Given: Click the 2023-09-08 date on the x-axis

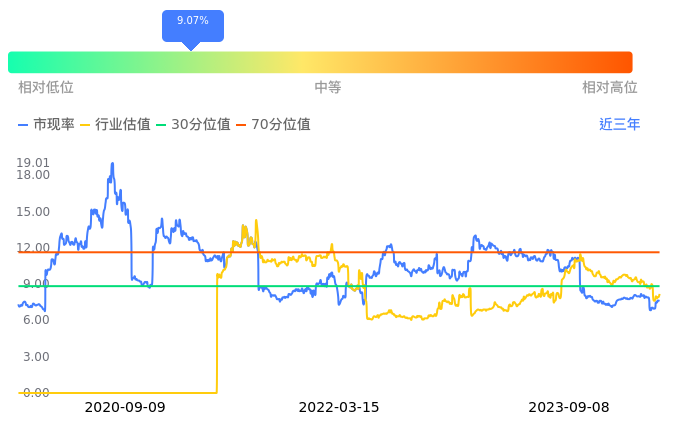Looking at the screenshot, I should click(x=568, y=408).
